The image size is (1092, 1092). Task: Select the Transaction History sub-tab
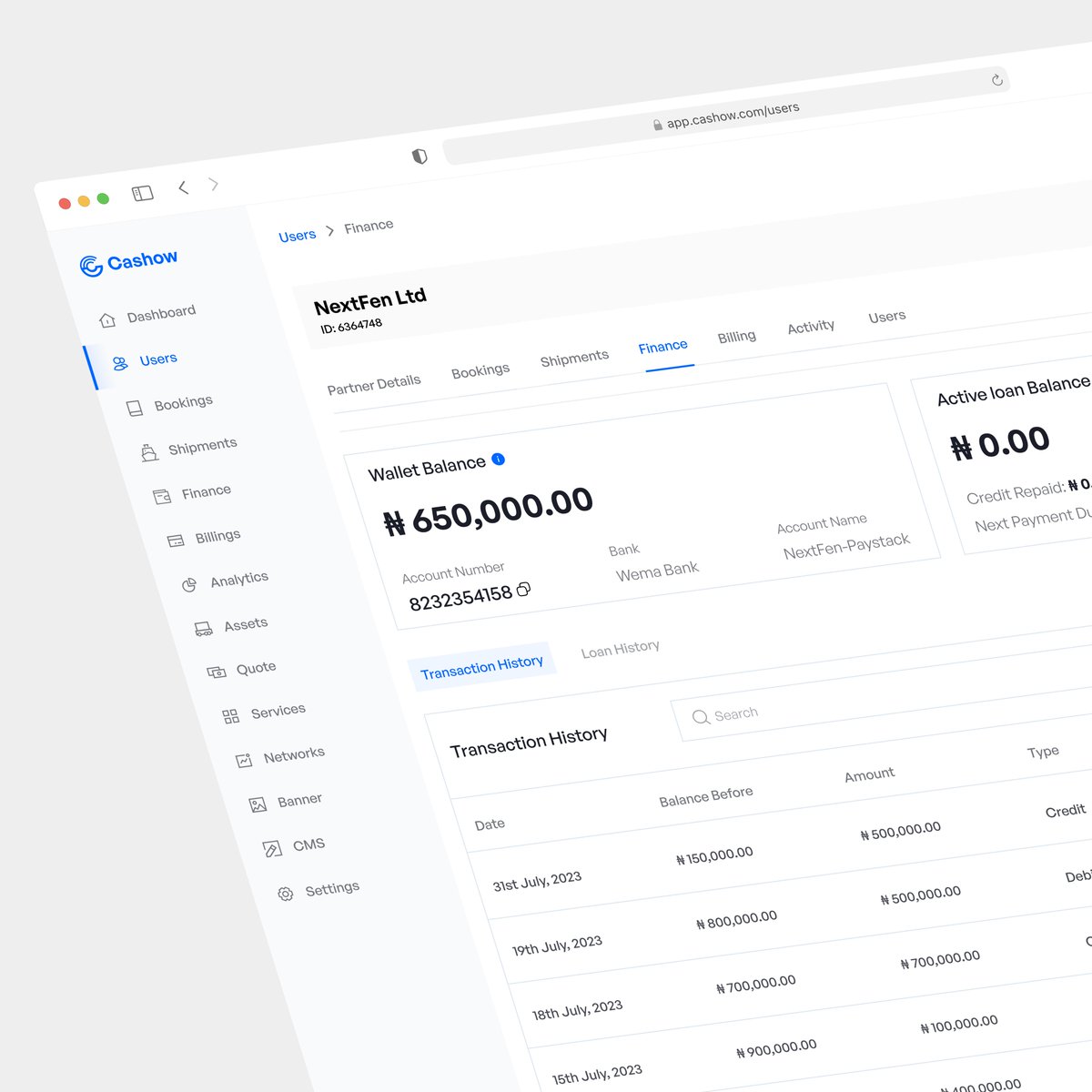click(482, 666)
